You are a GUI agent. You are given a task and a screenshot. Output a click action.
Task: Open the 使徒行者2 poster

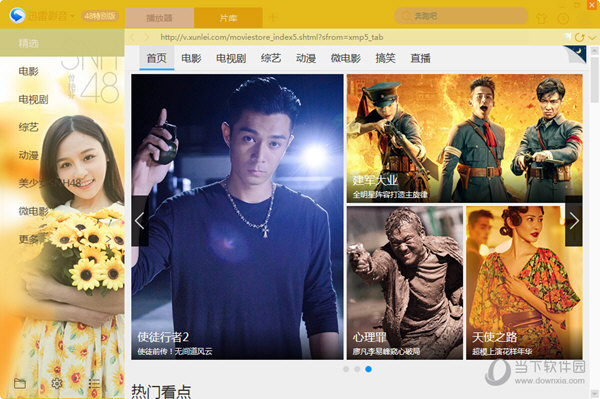point(237,217)
